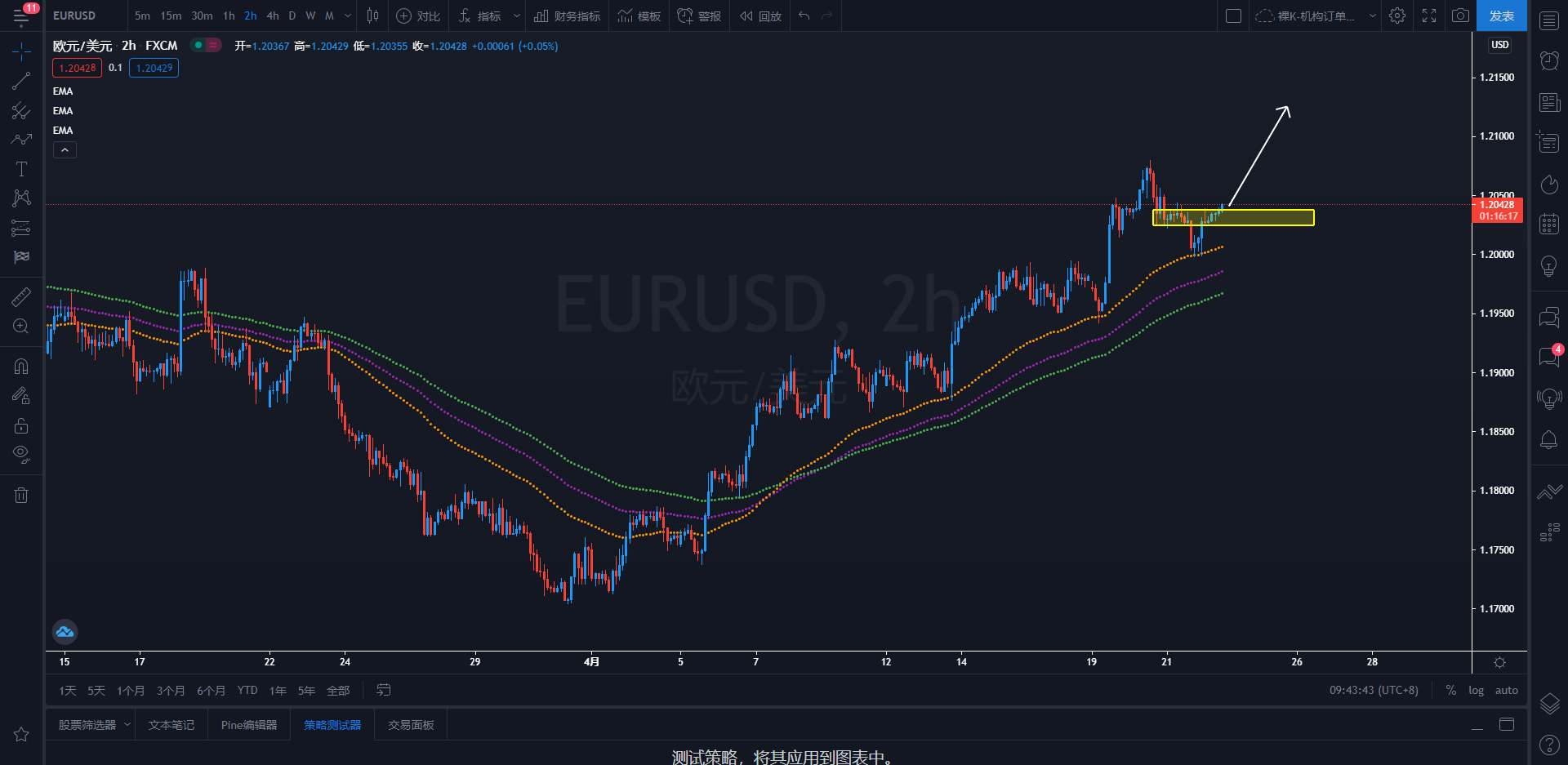The width and height of the screenshot is (1568, 765).
Task: Collapse the EMA indicator legend
Action: [65, 150]
